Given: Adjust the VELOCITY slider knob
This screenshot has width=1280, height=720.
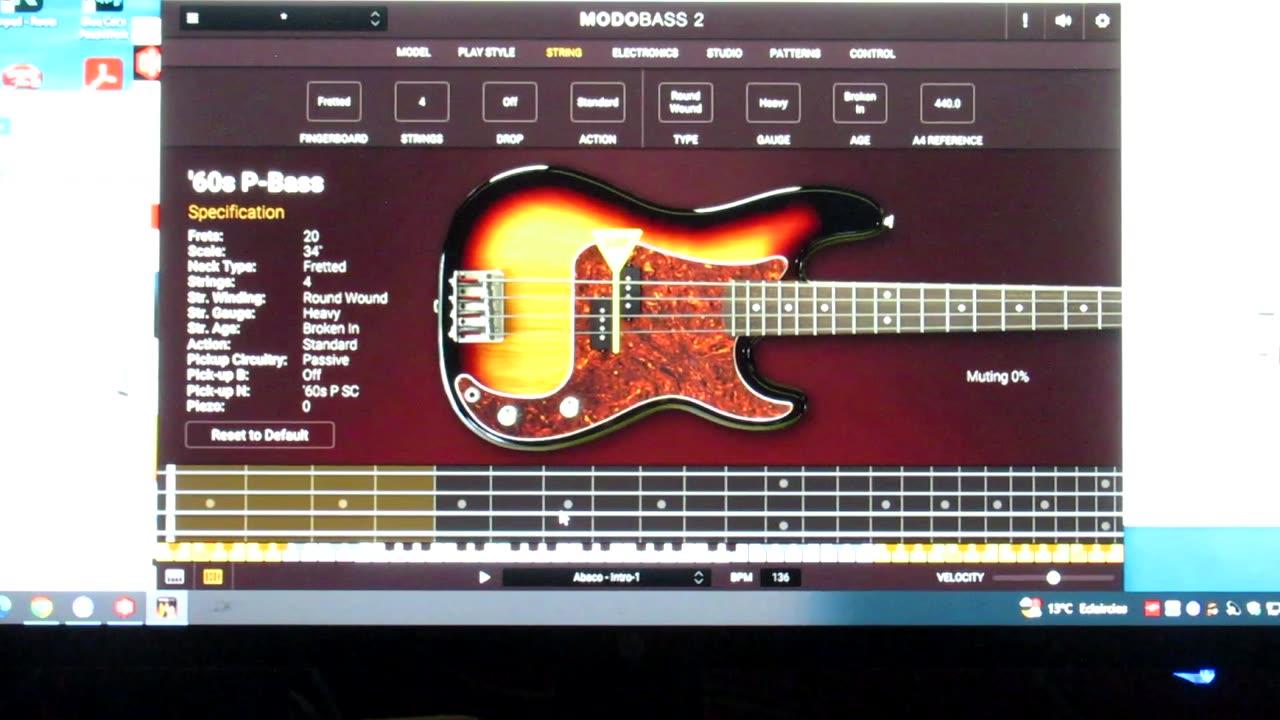Looking at the screenshot, I should point(1053,577).
